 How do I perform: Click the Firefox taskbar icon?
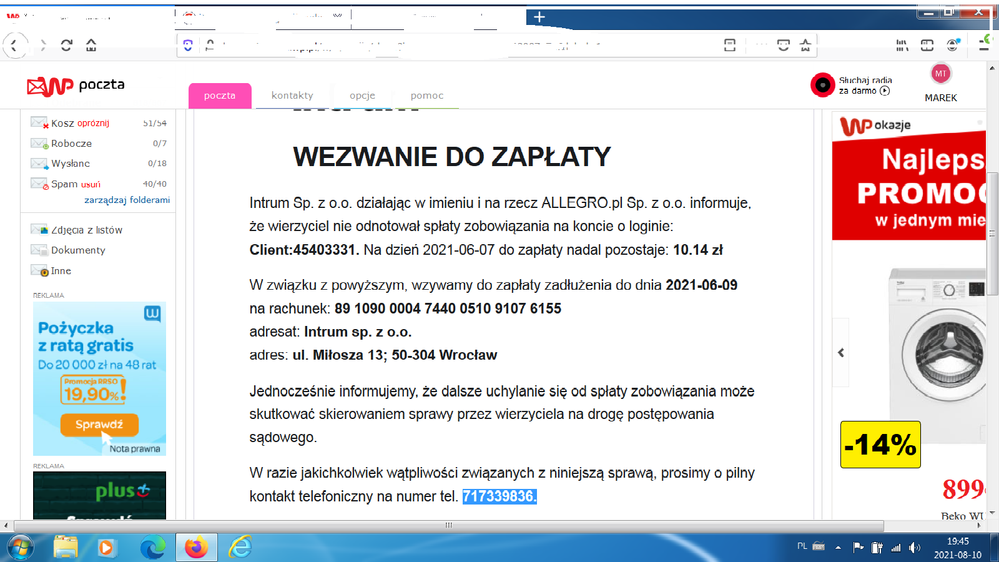[196, 547]
